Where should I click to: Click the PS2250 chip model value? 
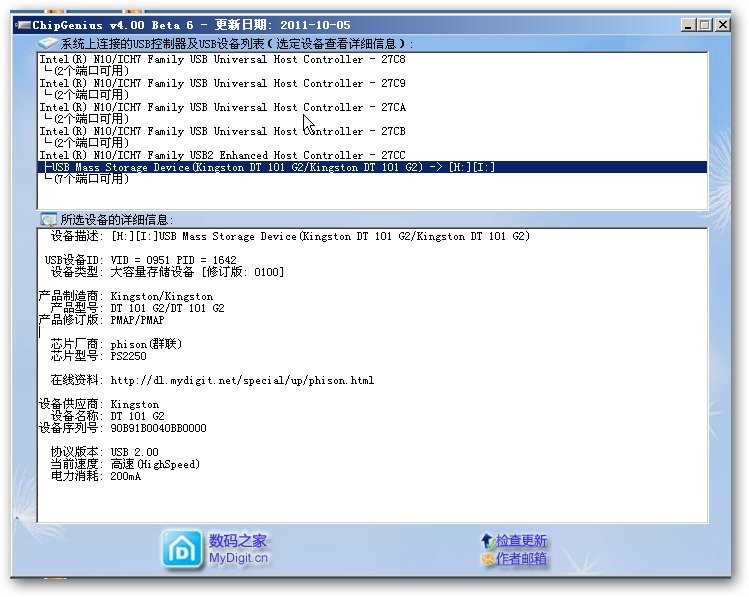[128, 356]
